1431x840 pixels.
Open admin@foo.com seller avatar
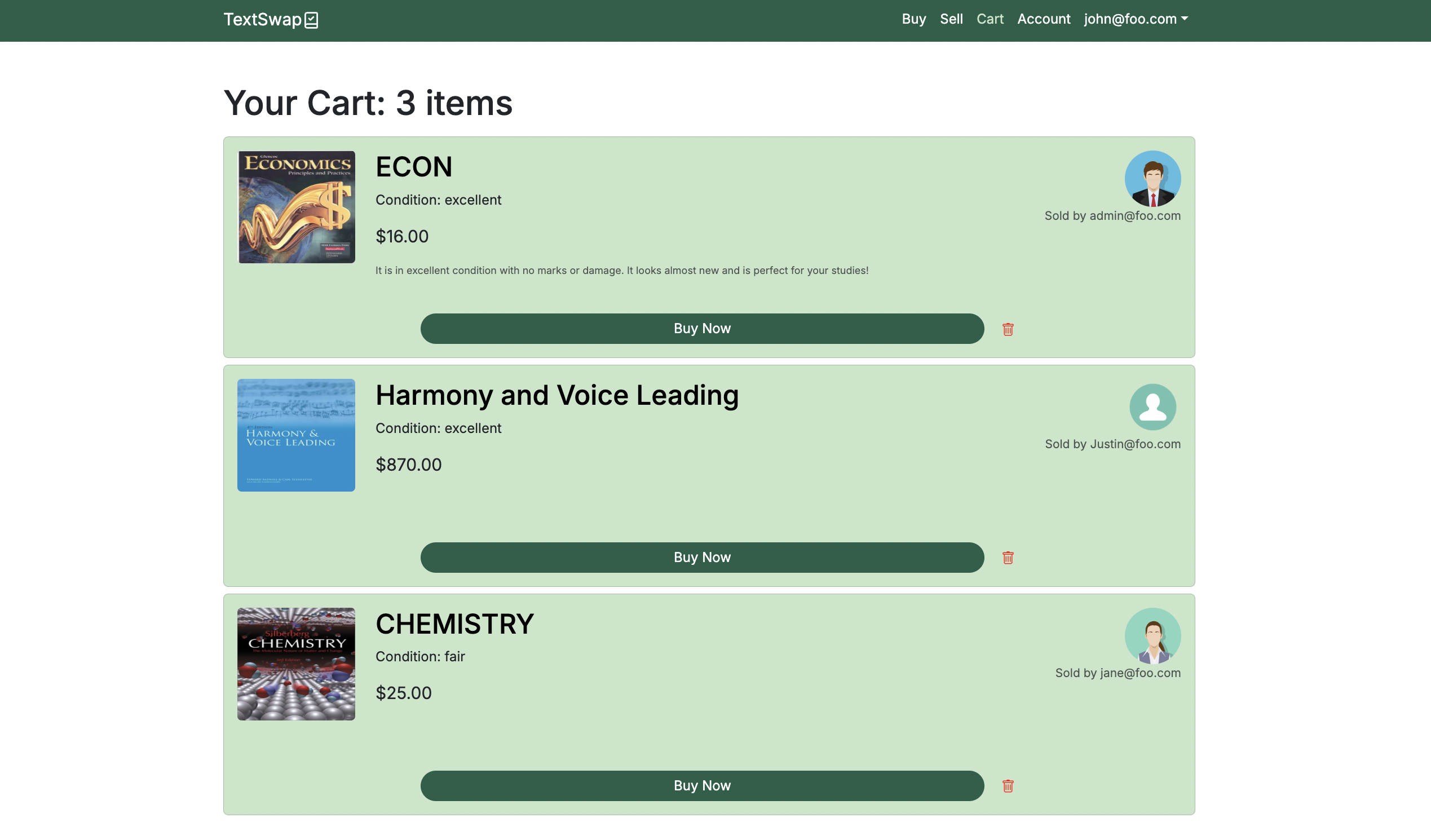click(x=1152, y=178)
